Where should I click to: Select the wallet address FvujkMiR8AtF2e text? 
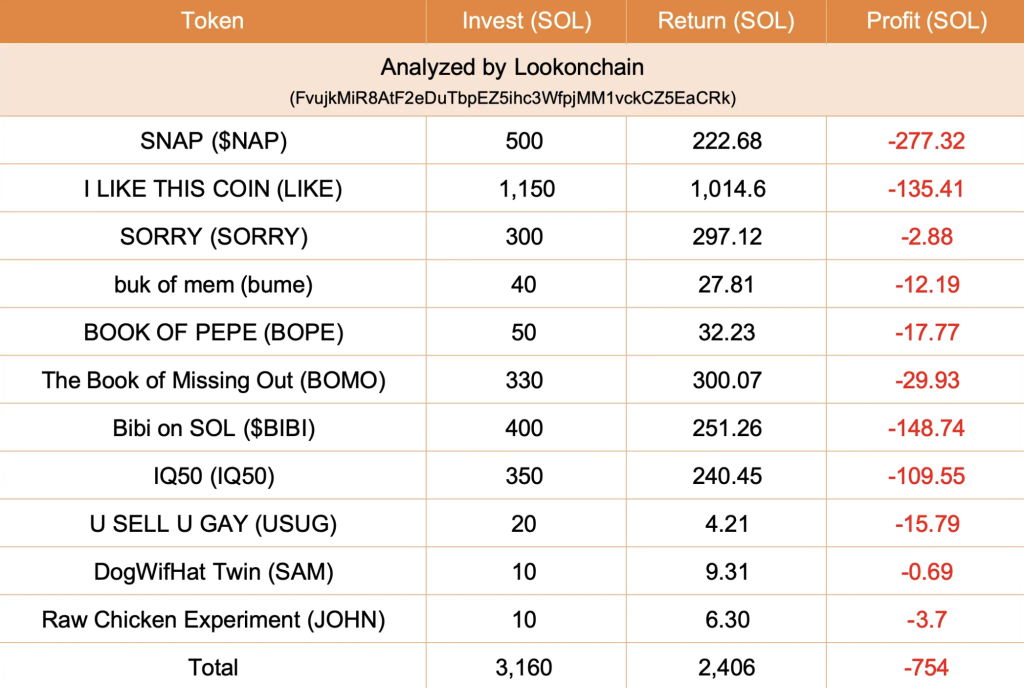tap(513, 99)
